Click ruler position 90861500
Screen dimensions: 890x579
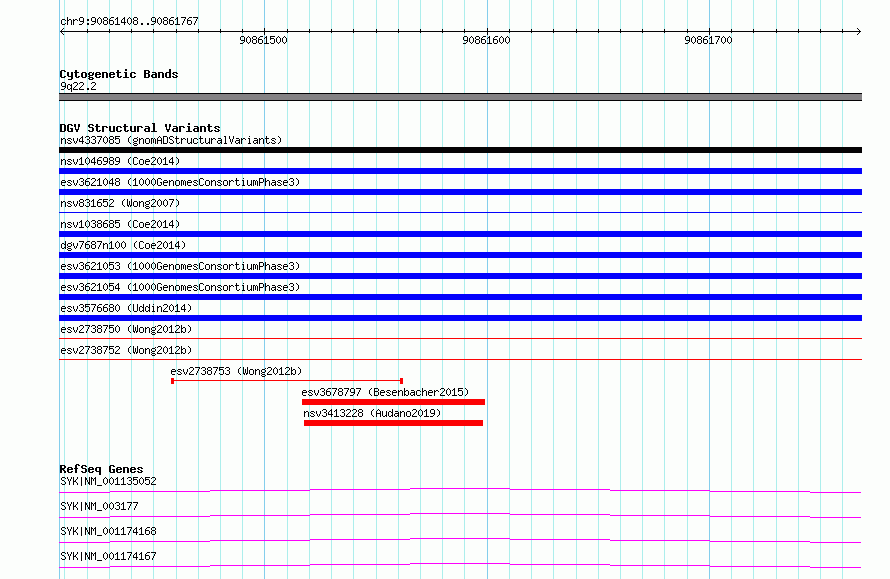[263, 40]
